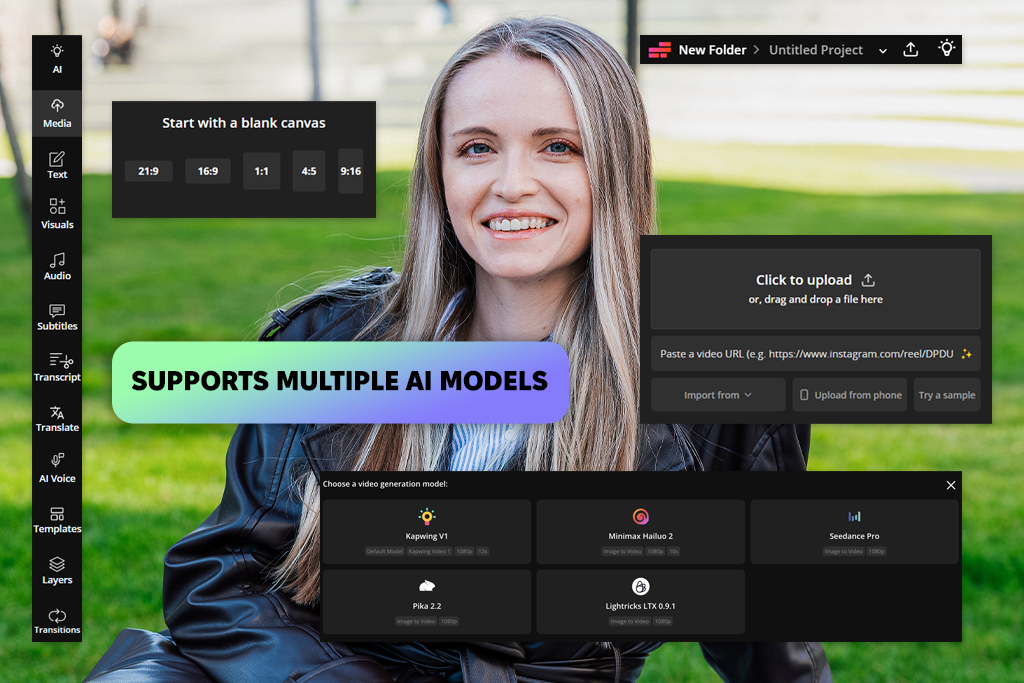The image size is (1024, 683).
Task: Click the Kapwing logo in header
Action: [x=660, y=50]
